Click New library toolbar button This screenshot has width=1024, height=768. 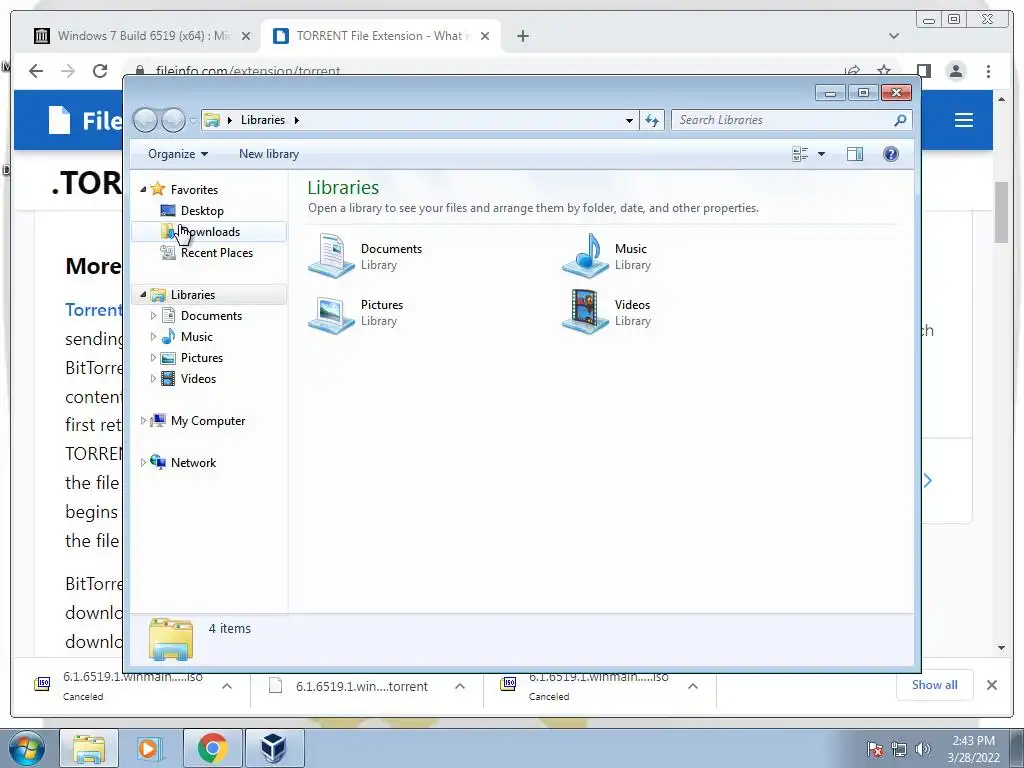pos(269,154)
